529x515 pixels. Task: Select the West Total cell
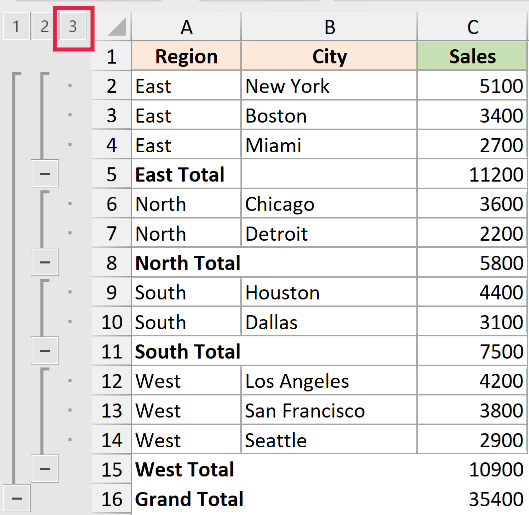pos(186,469)
